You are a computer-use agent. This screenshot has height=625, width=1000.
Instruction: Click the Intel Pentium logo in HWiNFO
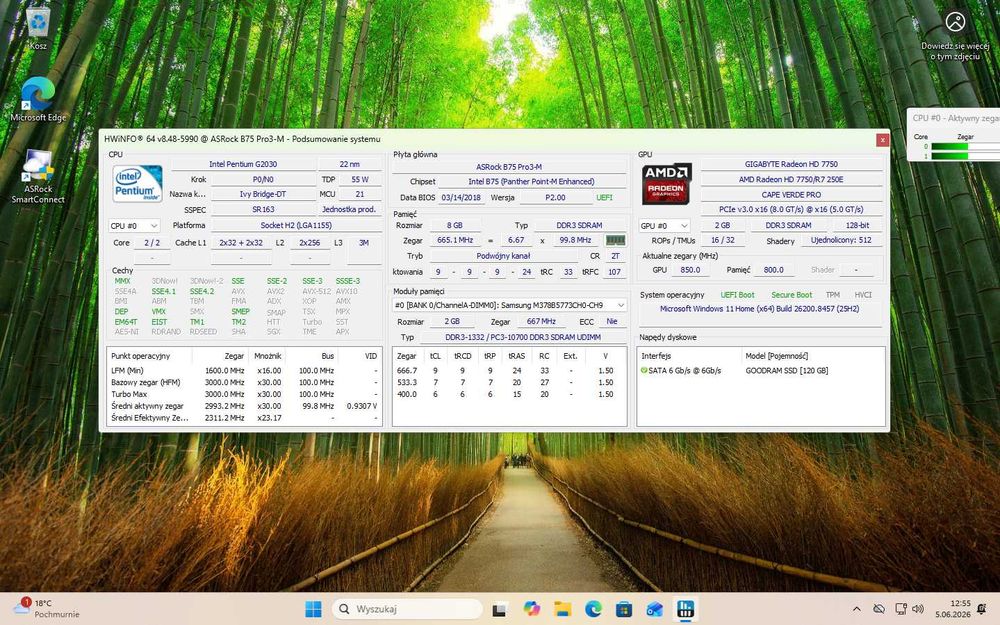tap(137, 184)
